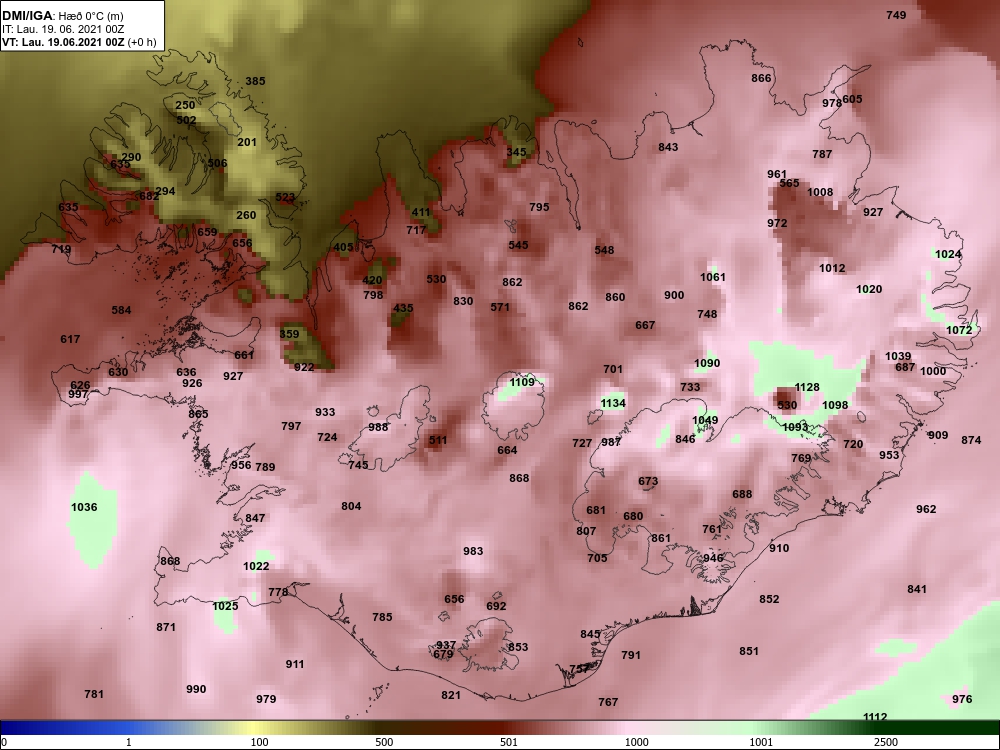The image size is (1000, 750).
Task: Click the '2500' label on the color scale
Action: click(x=886, y=742)
